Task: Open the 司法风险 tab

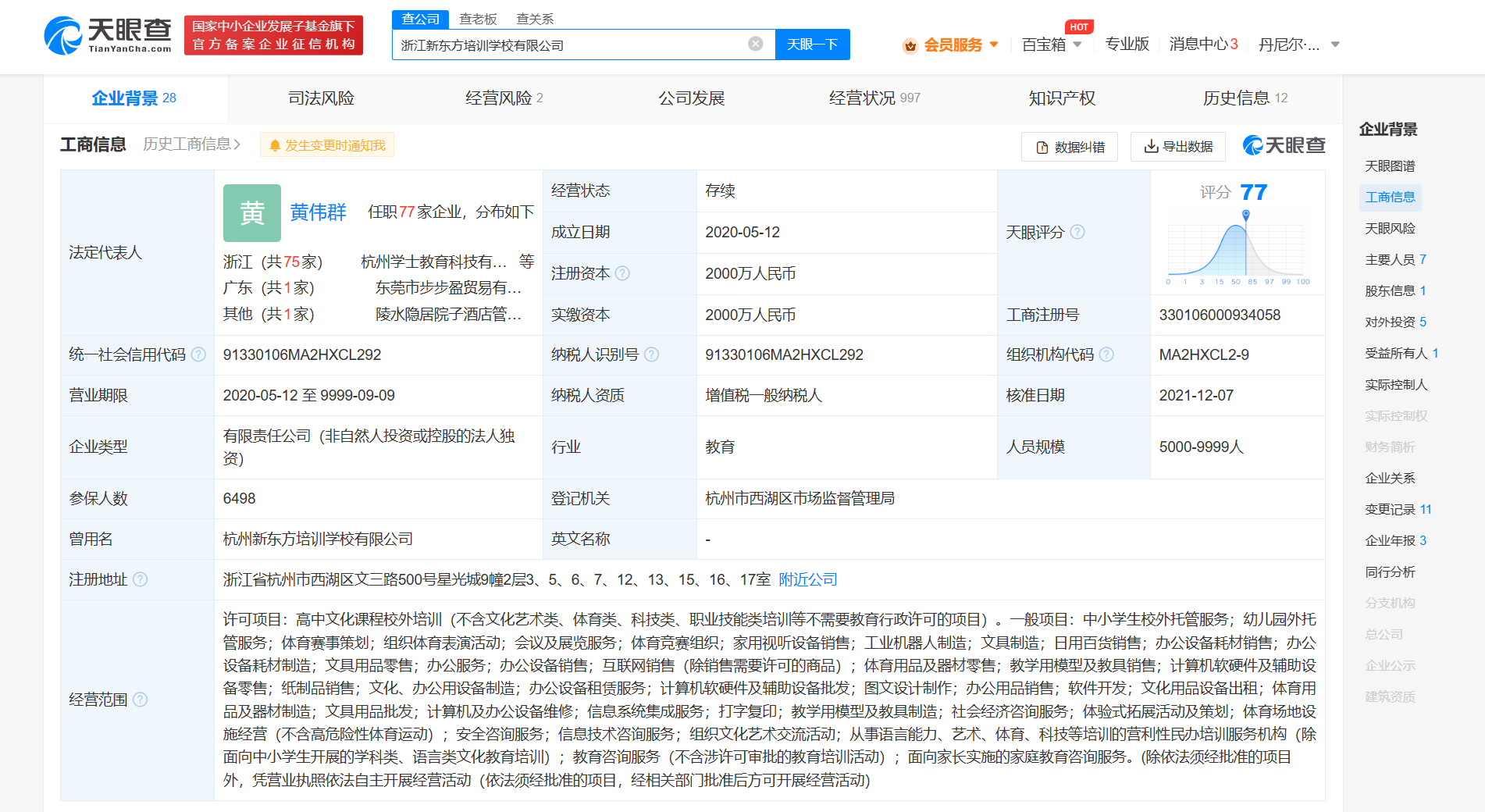Action: click(321, 98)
